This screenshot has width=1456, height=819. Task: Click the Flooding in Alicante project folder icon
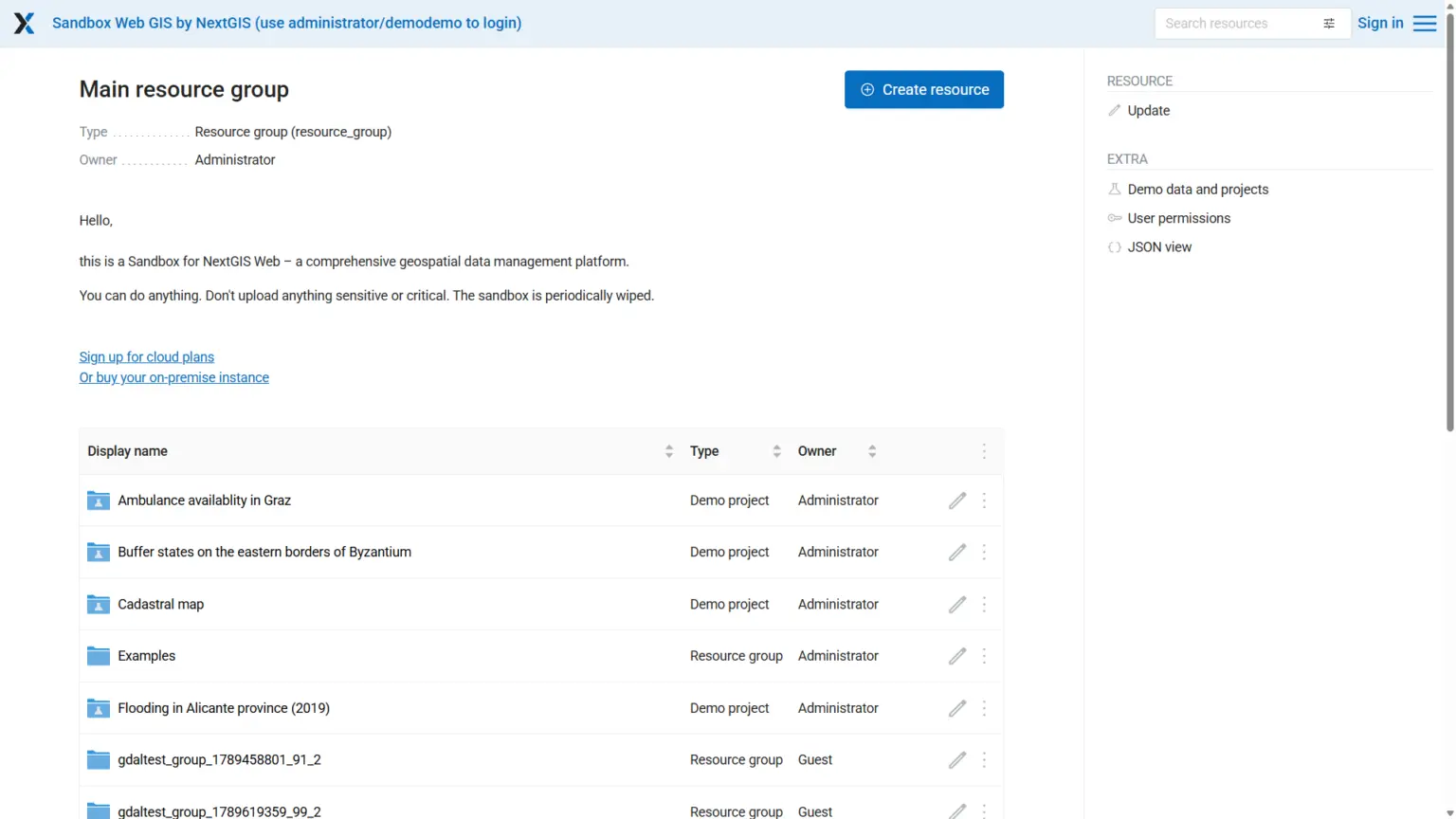click(x=99, y=708)
